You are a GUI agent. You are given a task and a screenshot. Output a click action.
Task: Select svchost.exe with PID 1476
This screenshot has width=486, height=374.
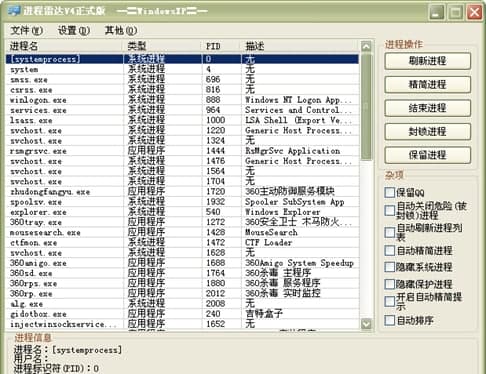tap(183, 161)
